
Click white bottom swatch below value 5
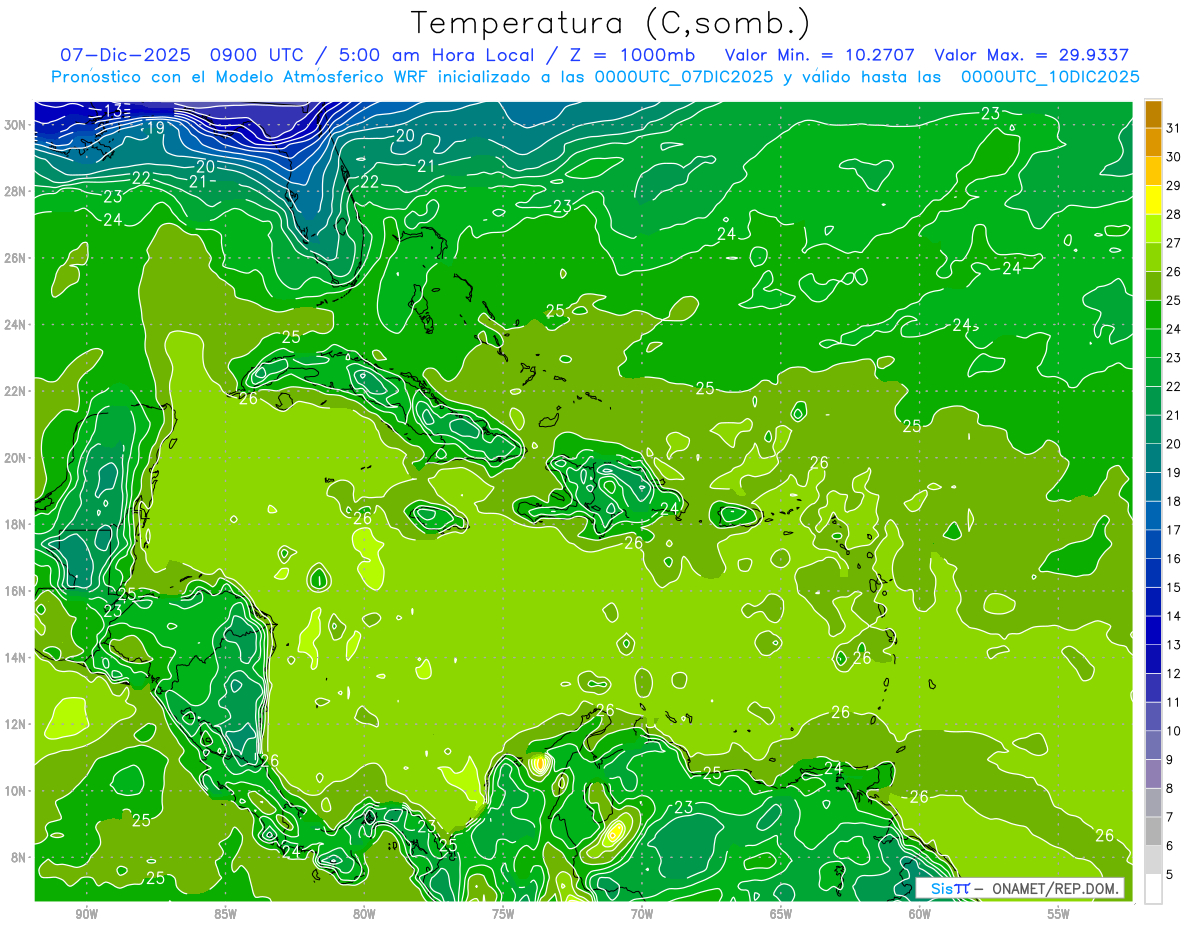(1153, 889)
